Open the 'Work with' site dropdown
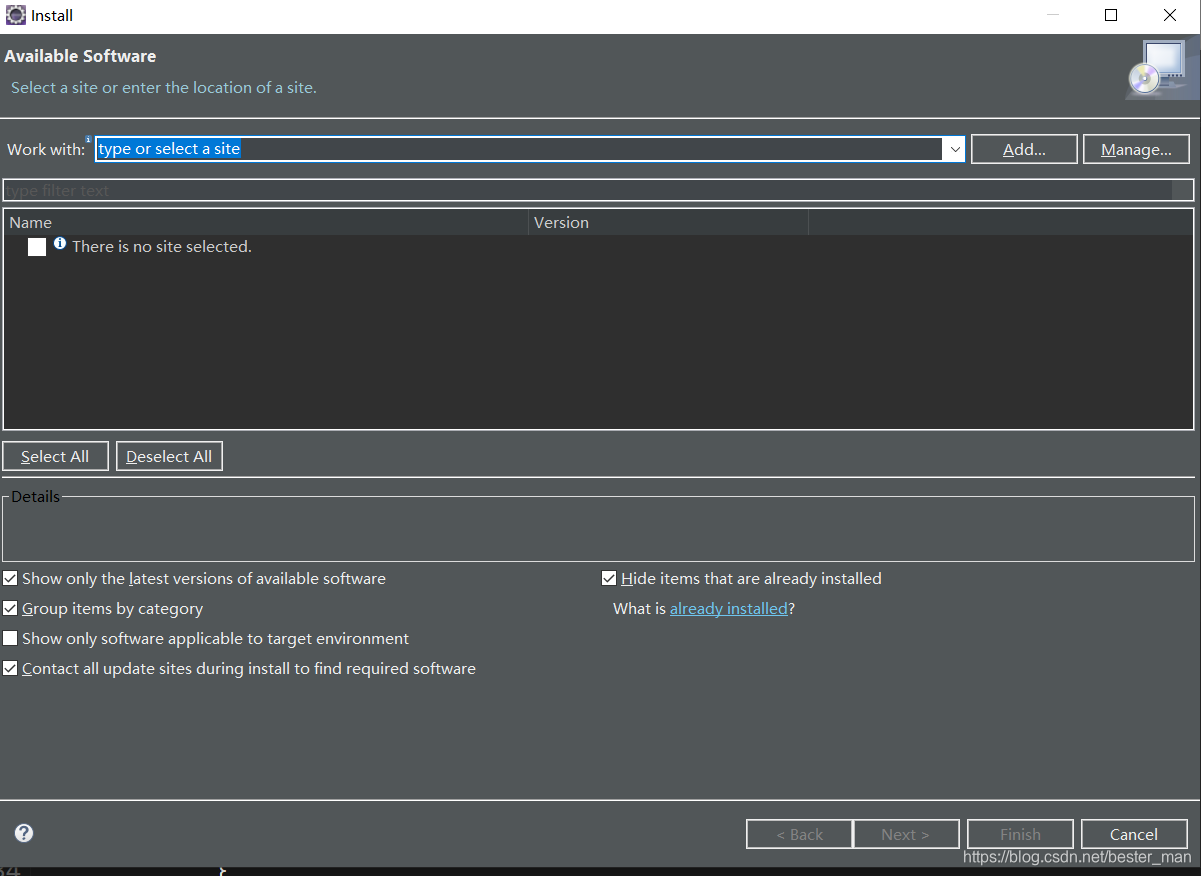This screenshot has height=876, width=1201. (954, 148)
